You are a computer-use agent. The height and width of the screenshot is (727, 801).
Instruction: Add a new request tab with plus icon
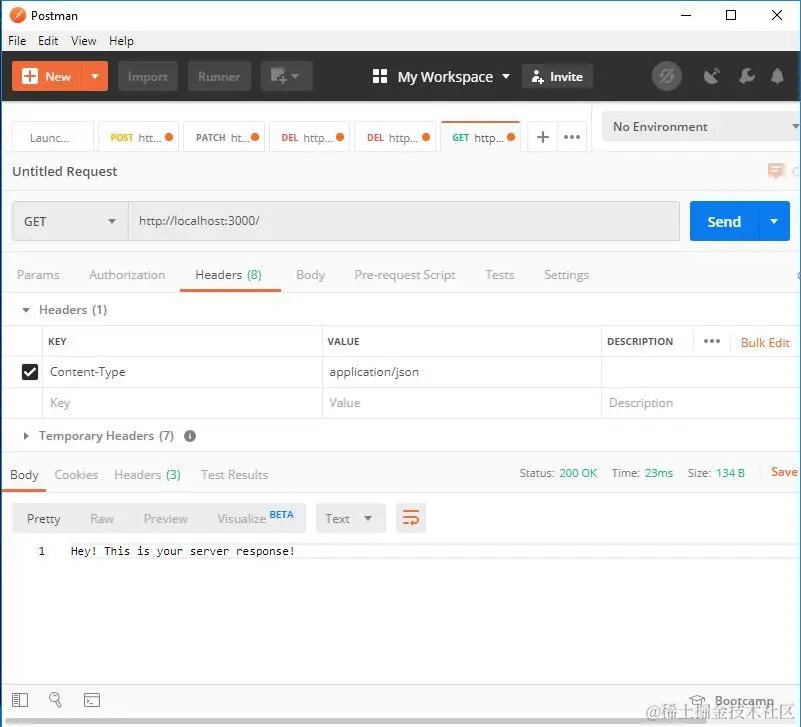[543, 137]
